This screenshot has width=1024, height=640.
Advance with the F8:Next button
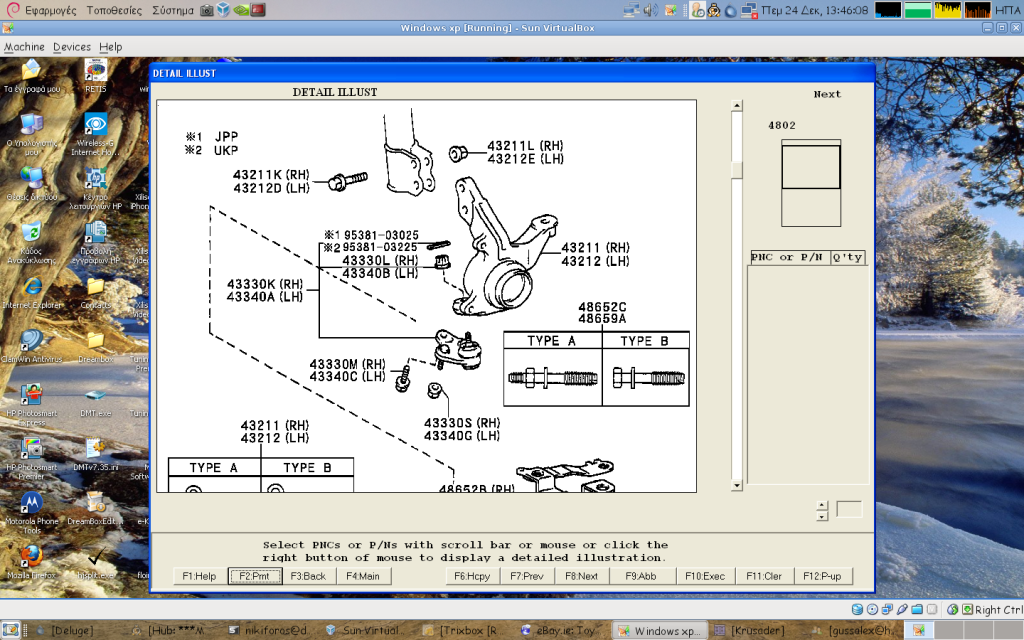[582, 576]
